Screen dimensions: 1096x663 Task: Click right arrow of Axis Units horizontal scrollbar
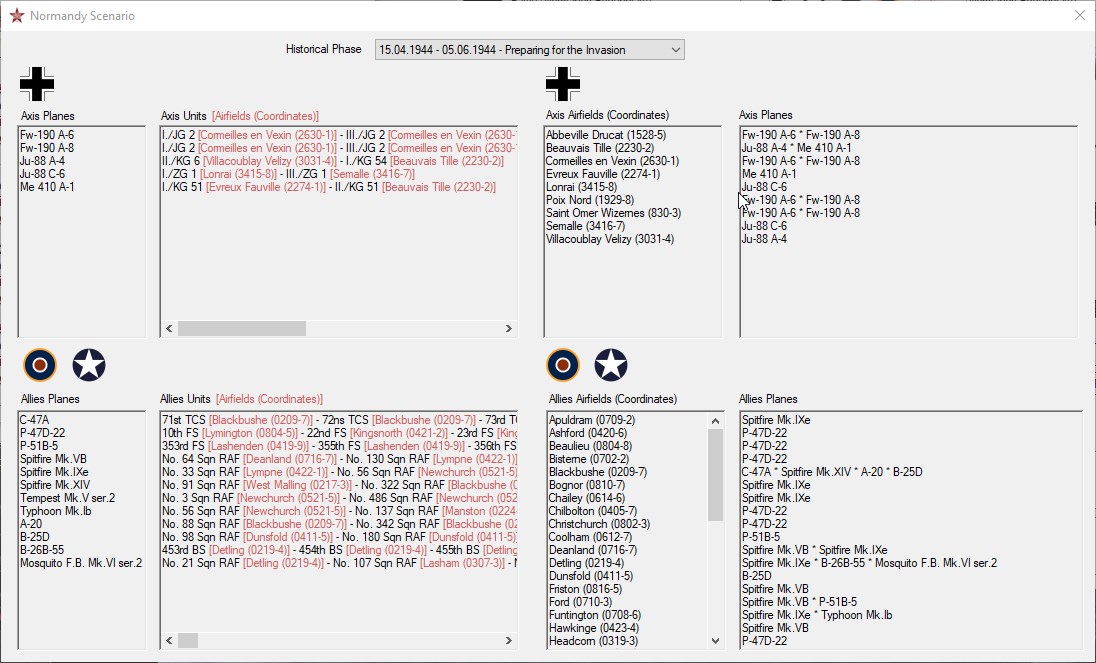point(509,328)
